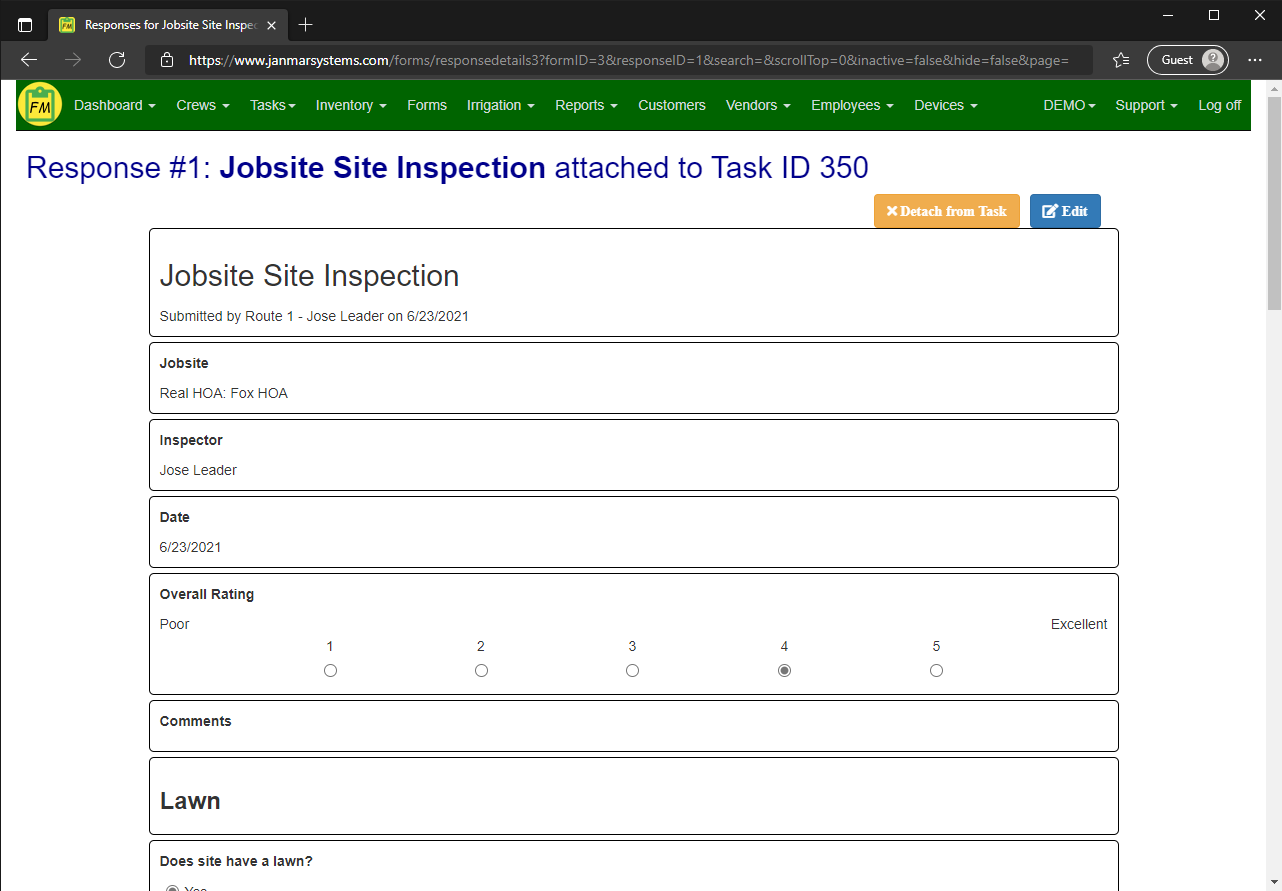
Task: Click the FM logo icon in the navbar
Action: click(40, 104)
